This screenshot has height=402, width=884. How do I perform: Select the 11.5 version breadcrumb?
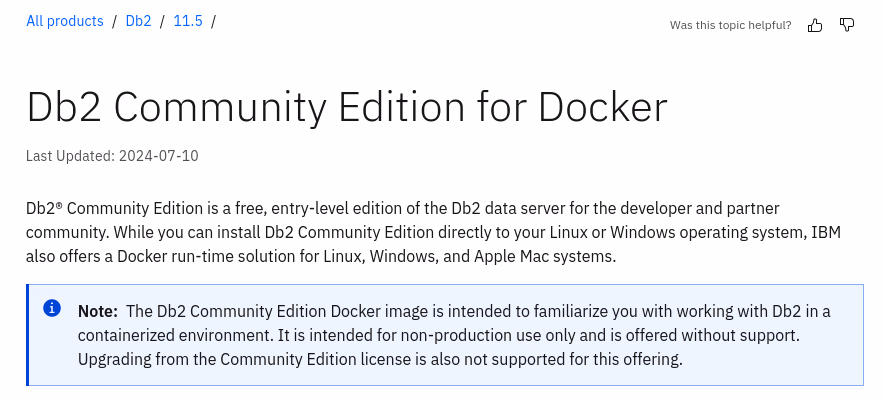pyautogui.click(x=188, y=21)
